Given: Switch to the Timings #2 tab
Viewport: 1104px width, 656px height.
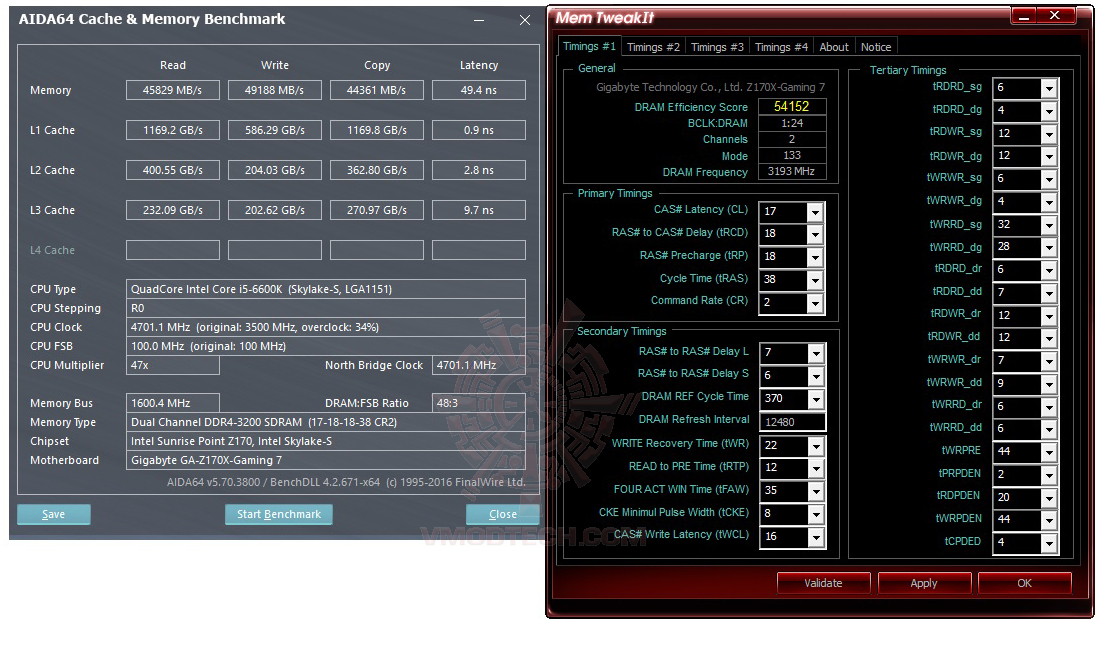Looking at the screenshot, I should [653, 47].
